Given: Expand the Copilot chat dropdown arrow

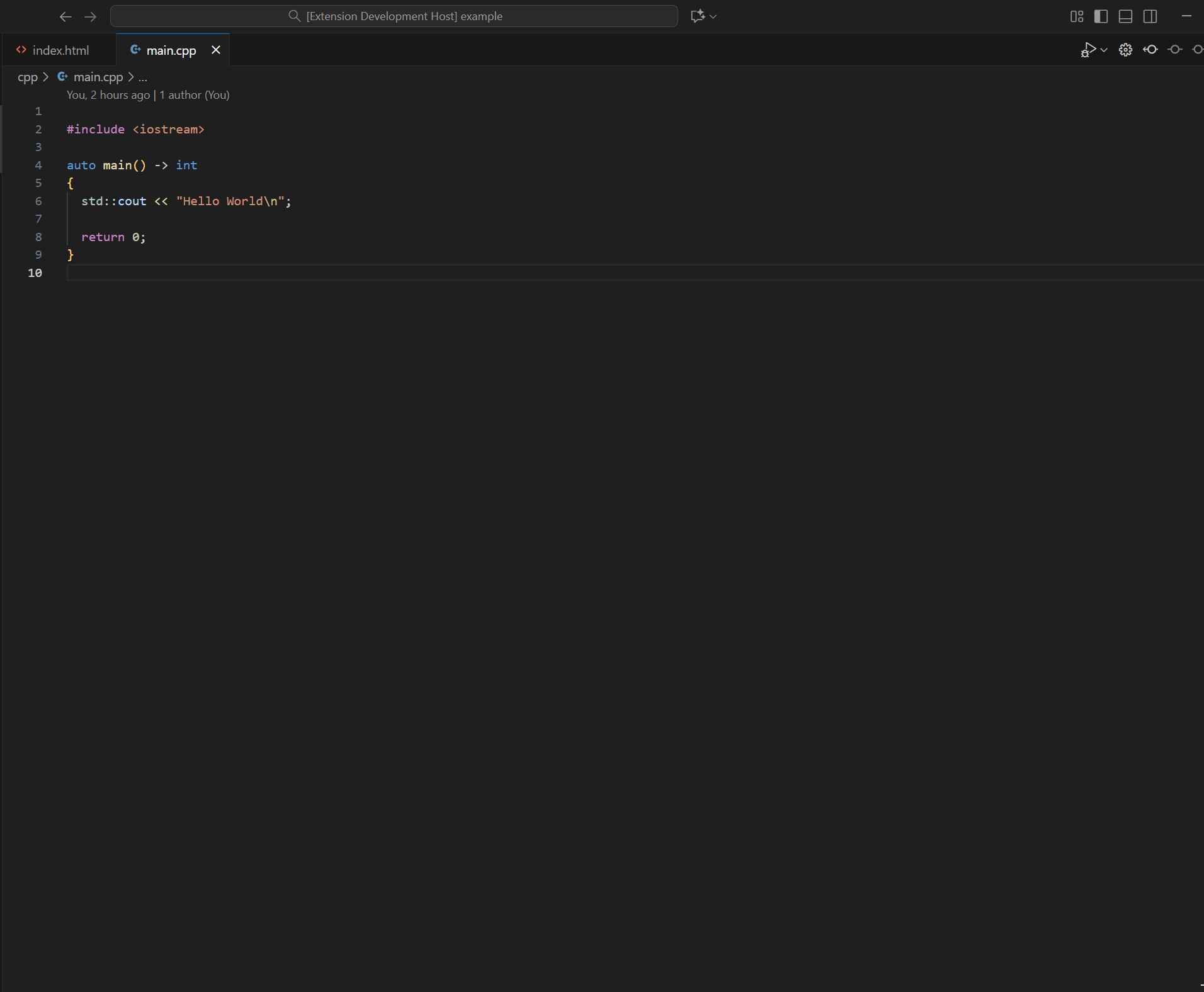Looking at the screenshot, I should [713, 16].
